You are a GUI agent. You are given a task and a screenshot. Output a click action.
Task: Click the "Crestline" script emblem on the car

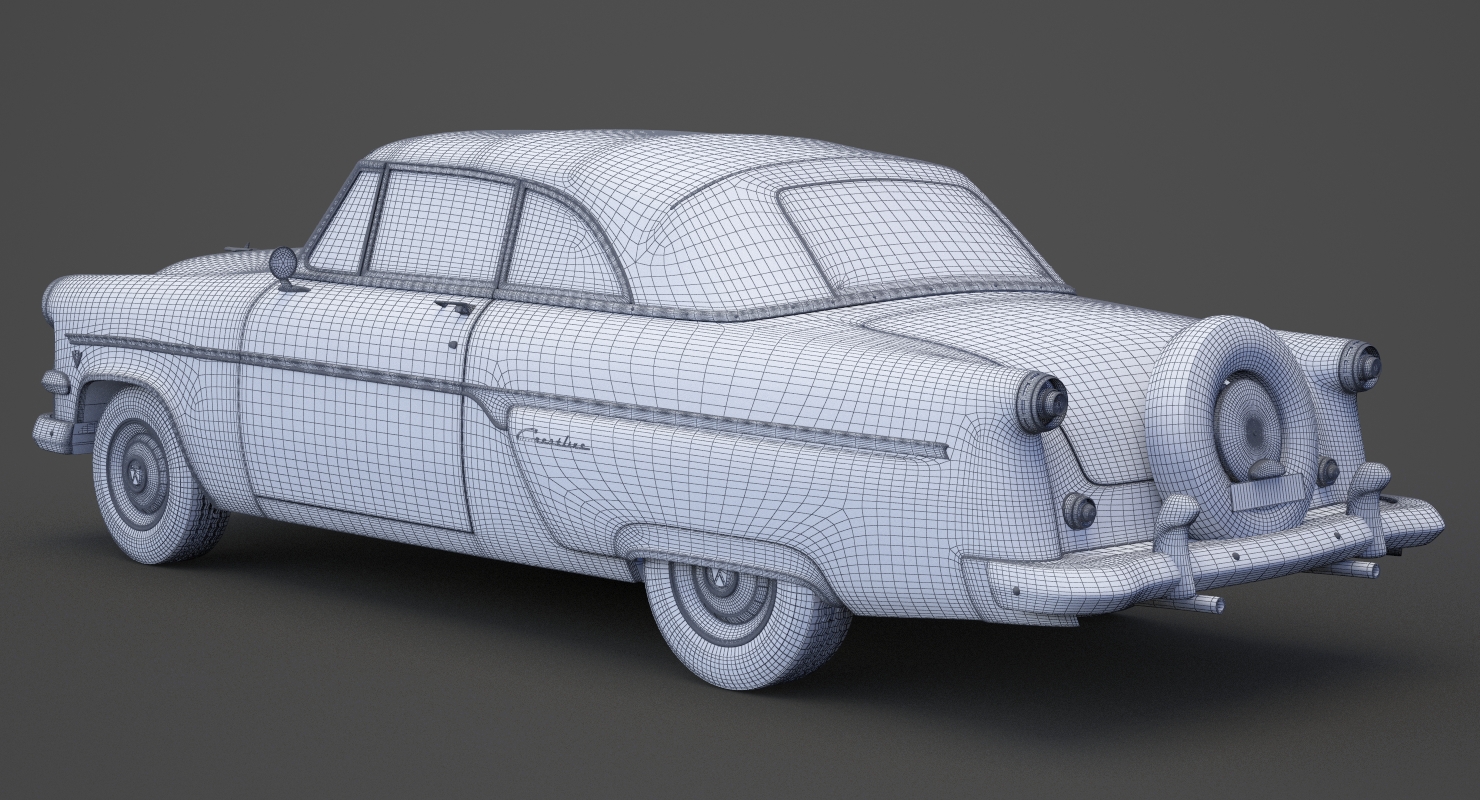[552, 437]
